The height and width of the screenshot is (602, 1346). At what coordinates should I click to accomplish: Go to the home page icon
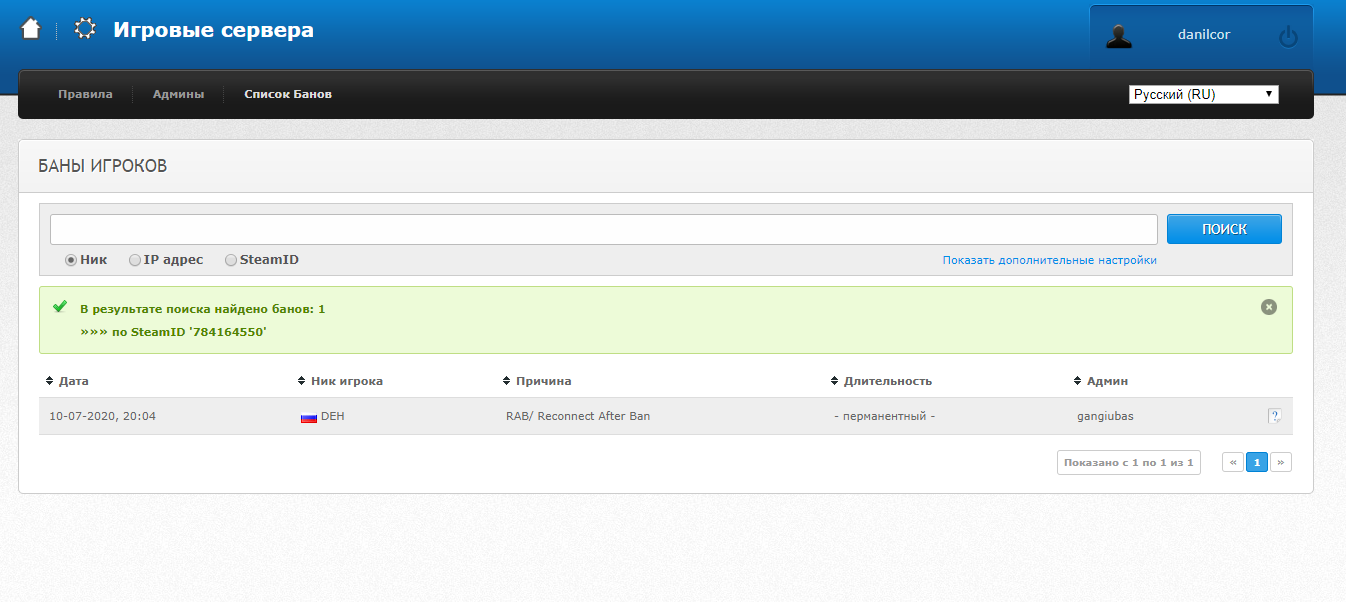(31, 29)
